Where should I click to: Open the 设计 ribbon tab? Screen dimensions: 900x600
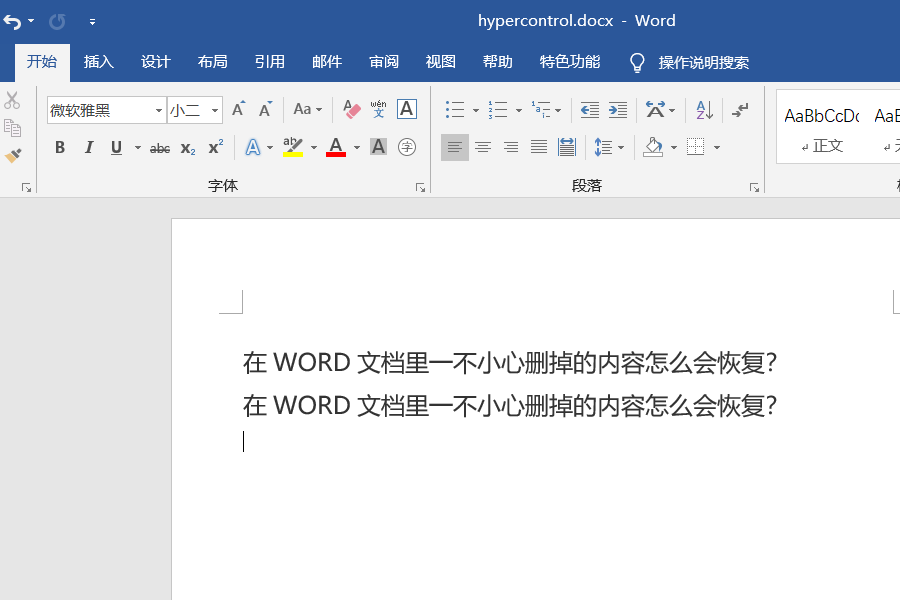[156, 61]
